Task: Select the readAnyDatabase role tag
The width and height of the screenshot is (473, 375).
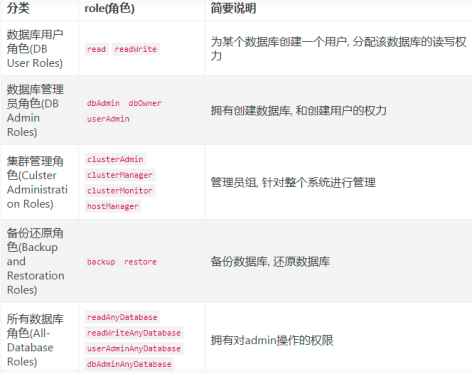Action: coord(122,317)
